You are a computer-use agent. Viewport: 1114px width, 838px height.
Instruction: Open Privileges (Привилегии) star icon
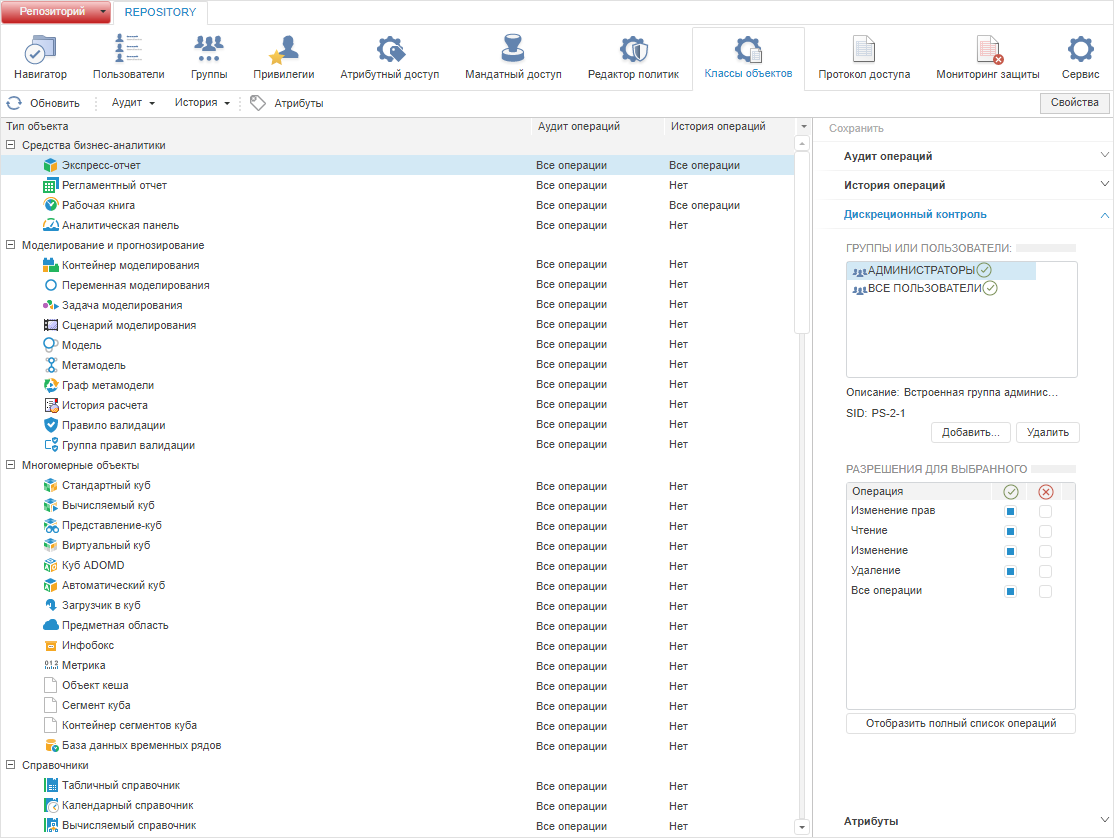point(284,50)
